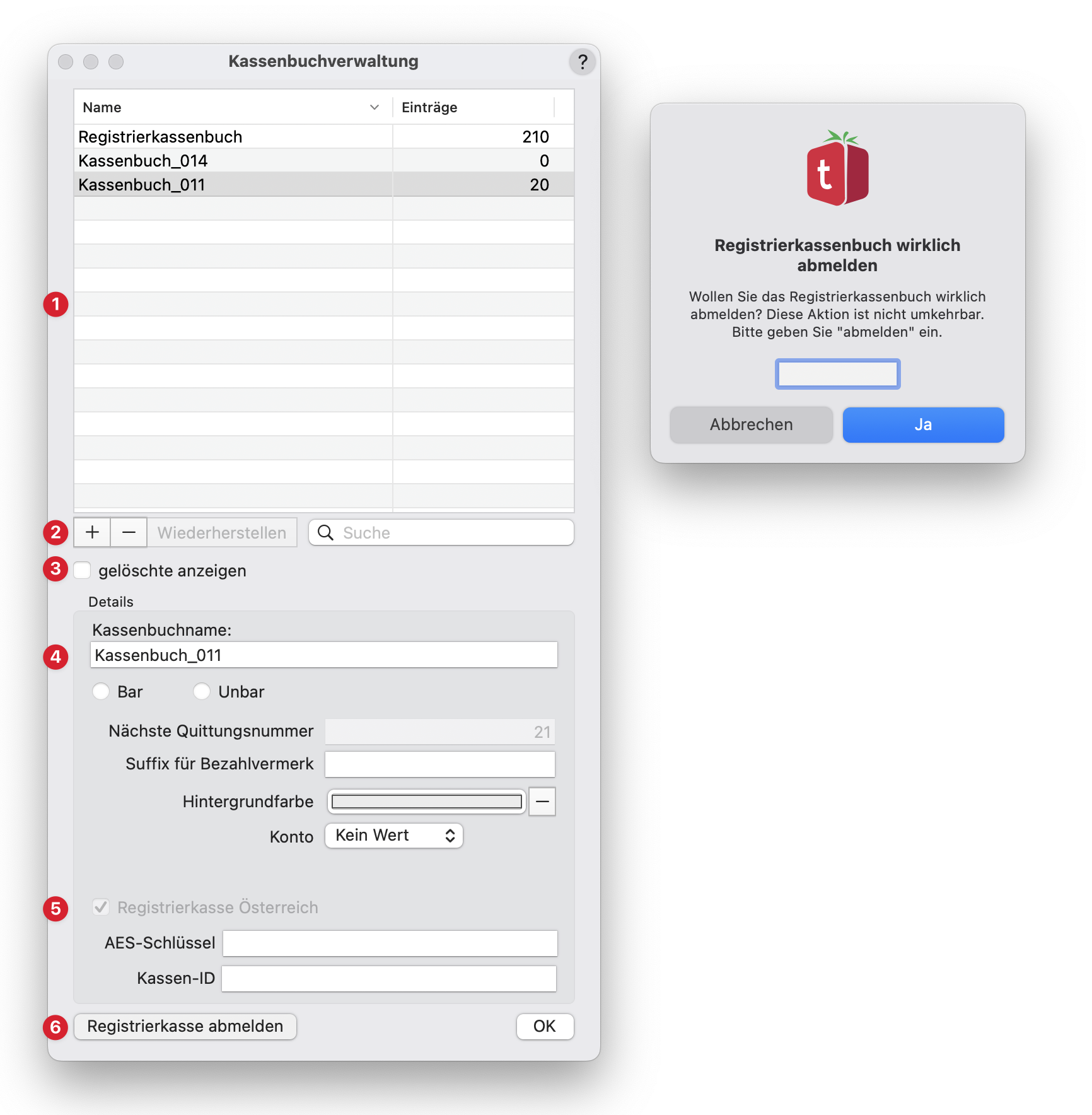The image size is (1092, 1115).
Task: Enable the gelöschte anzeigen checkbox
Action: click(x=83, y=570)
